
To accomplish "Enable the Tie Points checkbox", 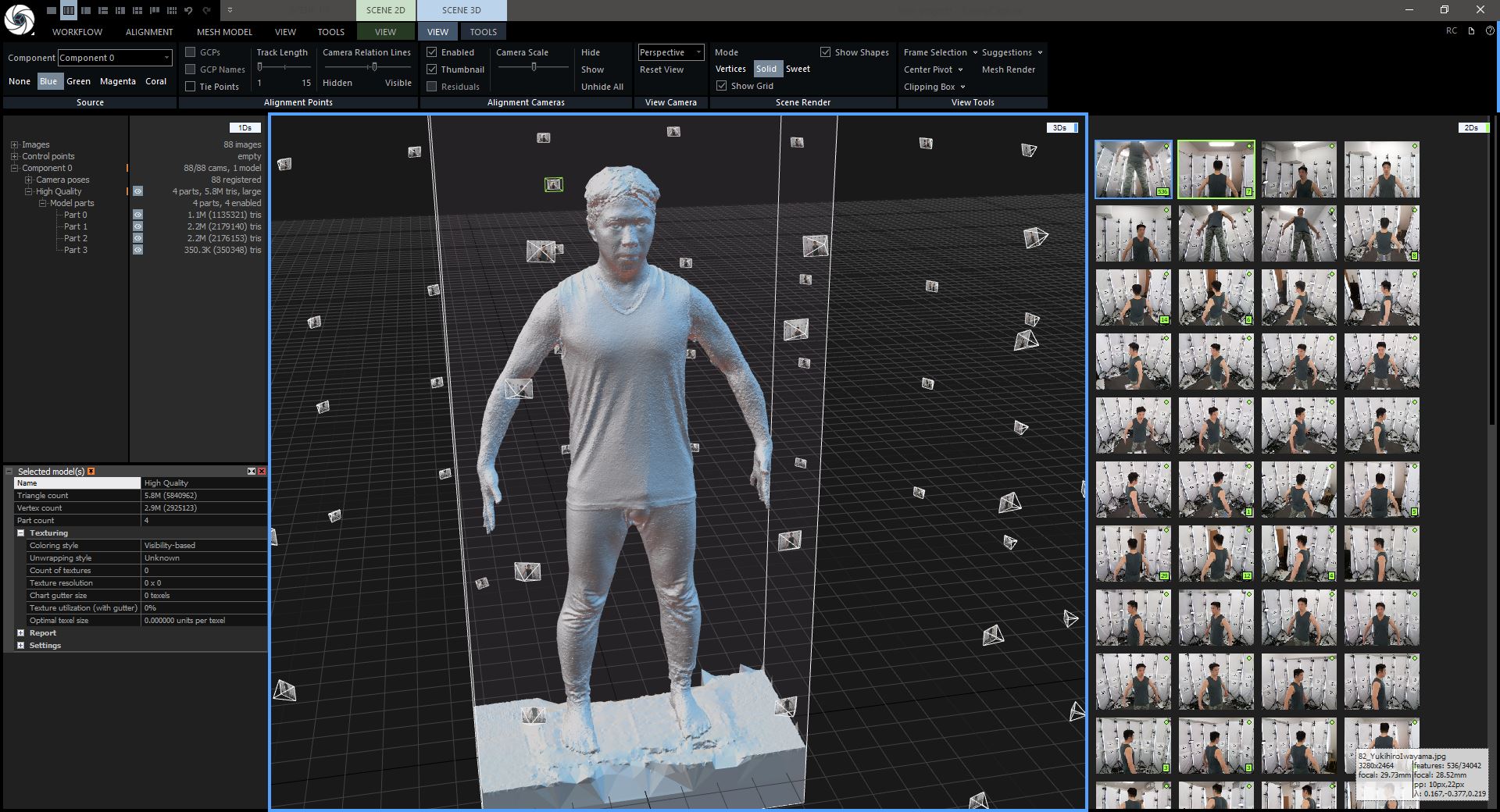I will click(x=190, y=87).
